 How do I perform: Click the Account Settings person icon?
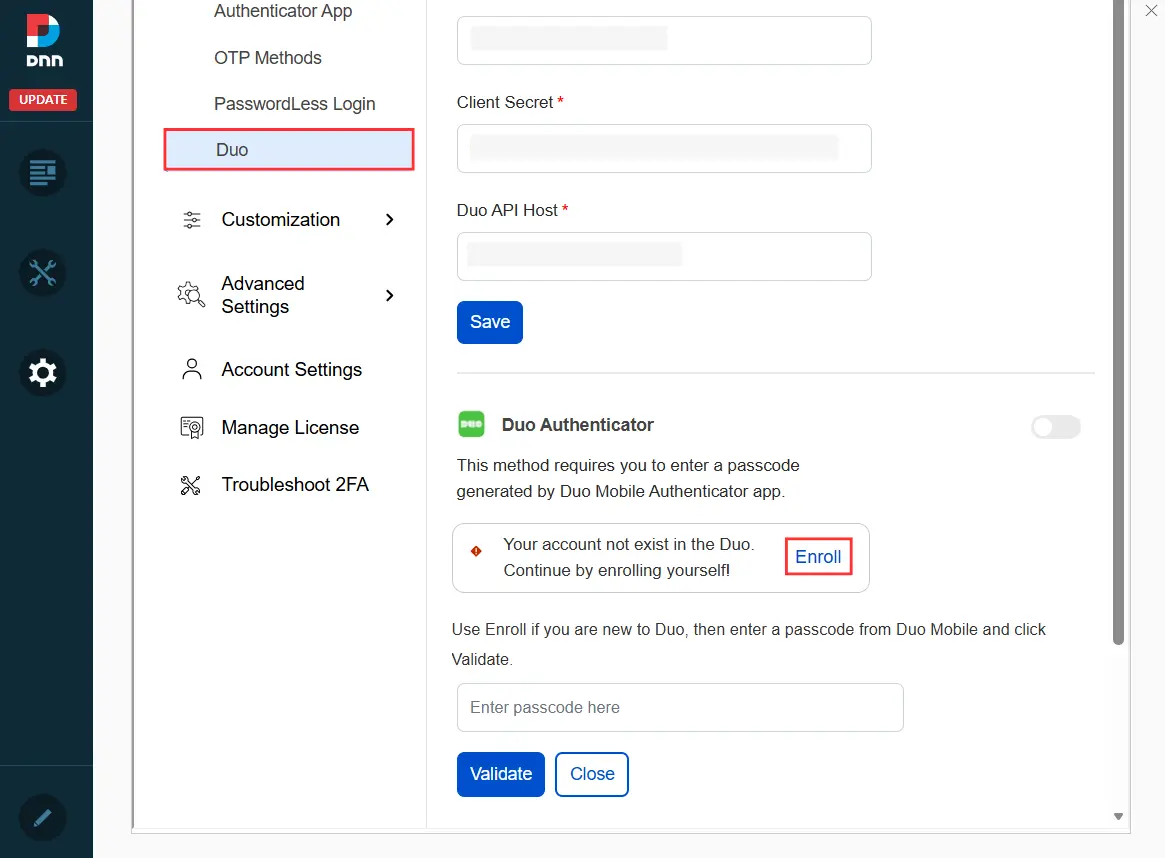pos(192,369)
